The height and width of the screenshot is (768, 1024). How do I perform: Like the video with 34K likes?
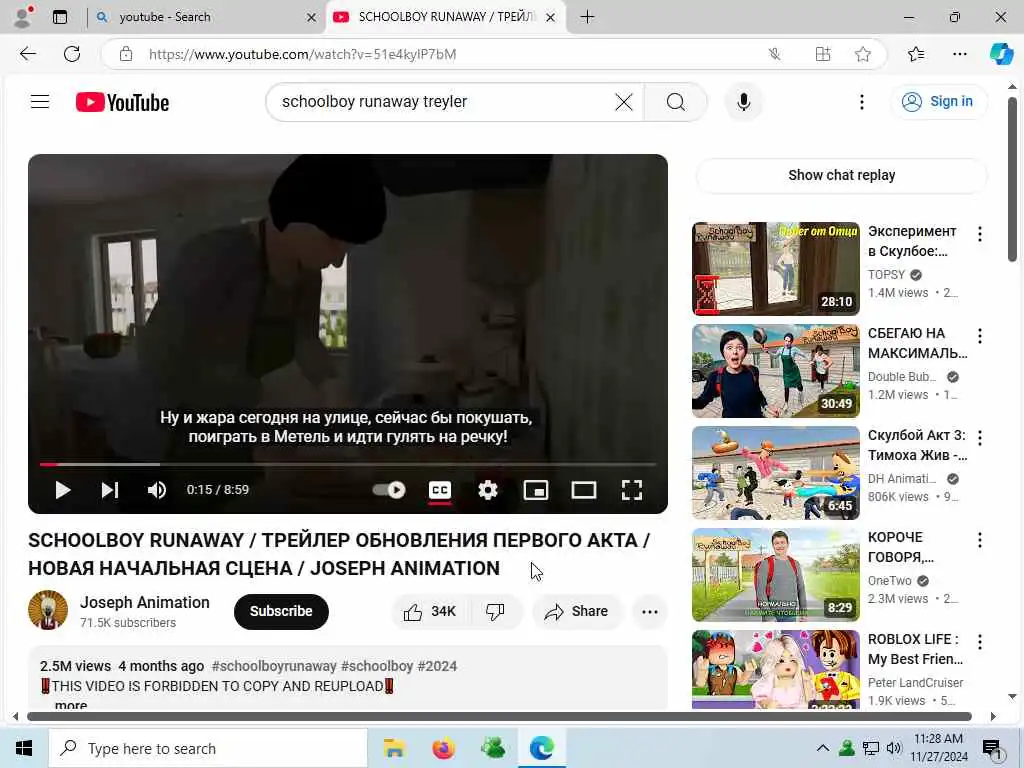pyautogui.click(x=430, y=612)
